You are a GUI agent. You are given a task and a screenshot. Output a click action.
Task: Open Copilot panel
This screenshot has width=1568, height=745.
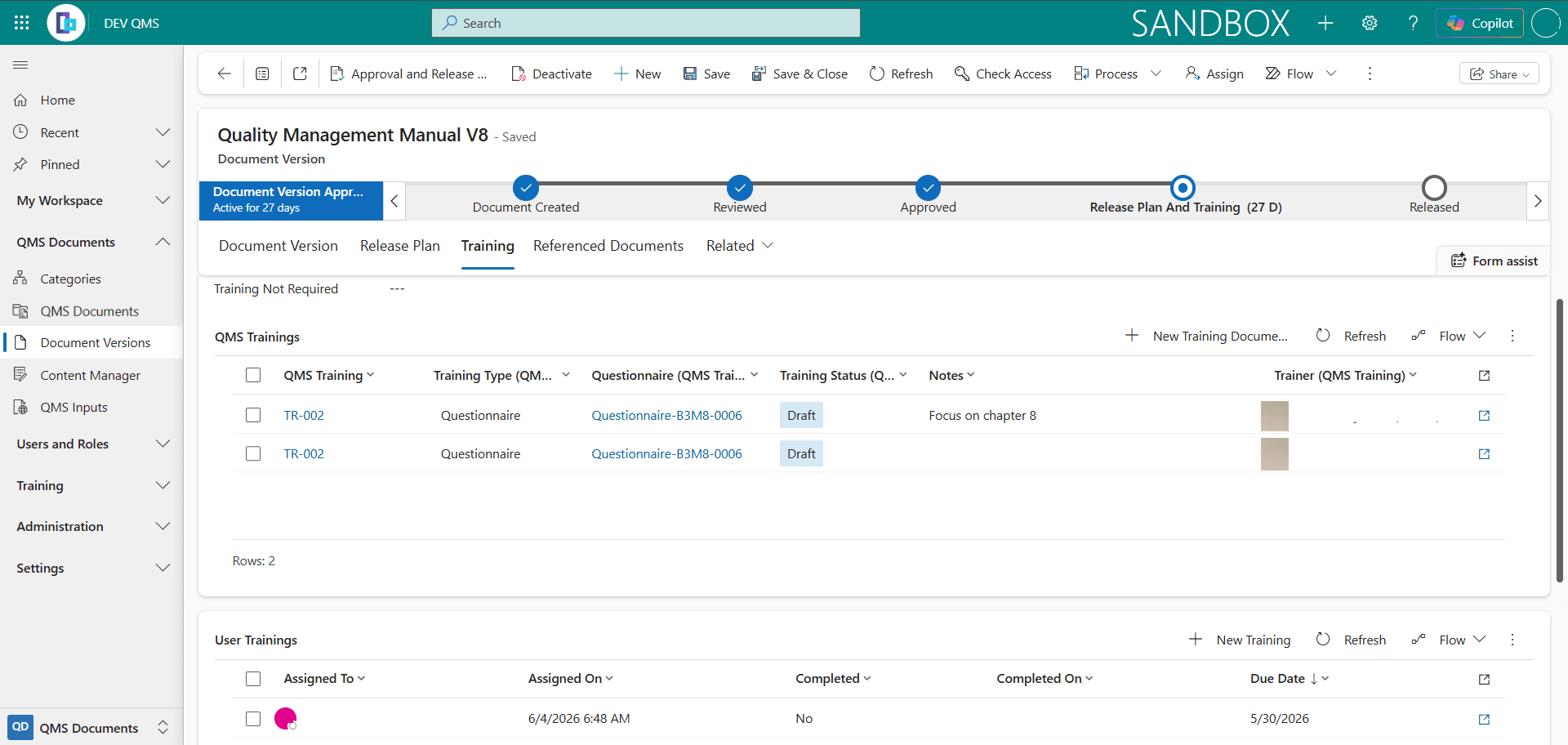[1481, 23]
